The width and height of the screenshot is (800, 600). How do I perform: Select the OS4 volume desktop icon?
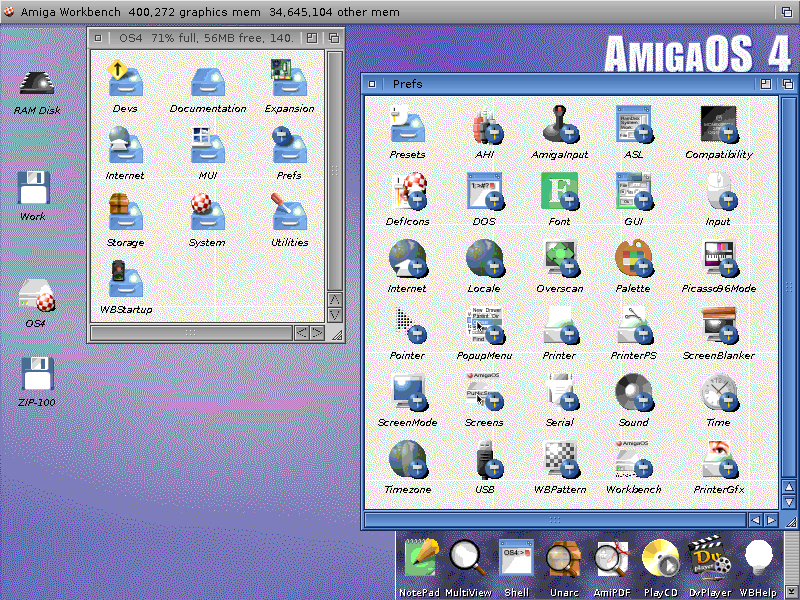tap(36, 296)
